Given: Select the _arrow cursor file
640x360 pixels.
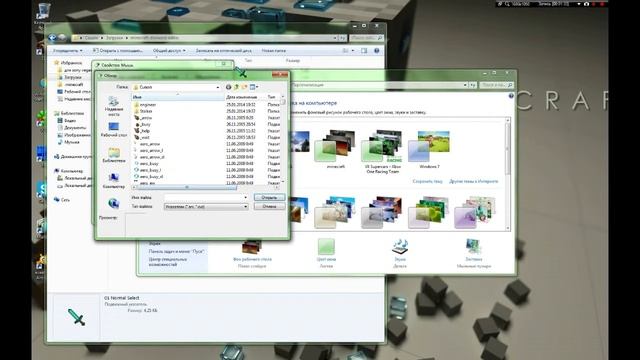Looking at the screenshot, I should (x=143, y=118).
